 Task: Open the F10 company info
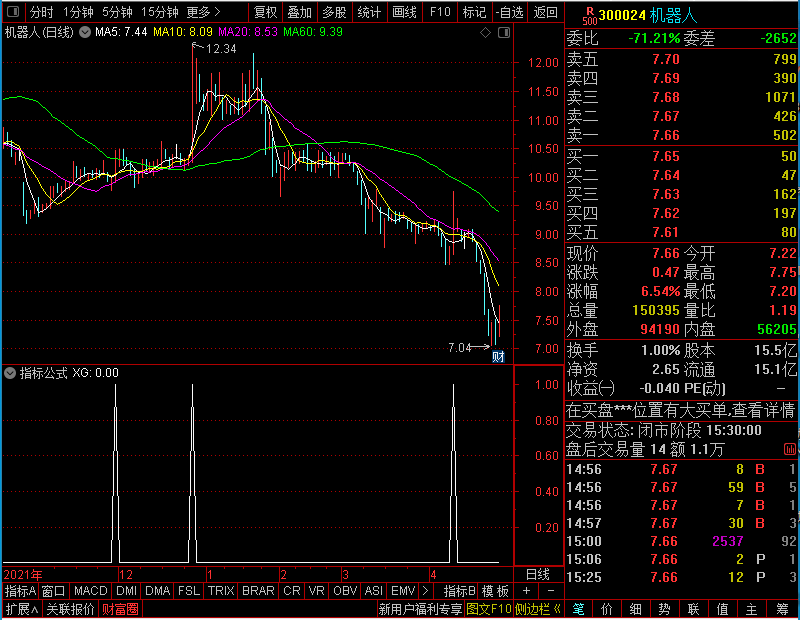(x=440, y=12)
